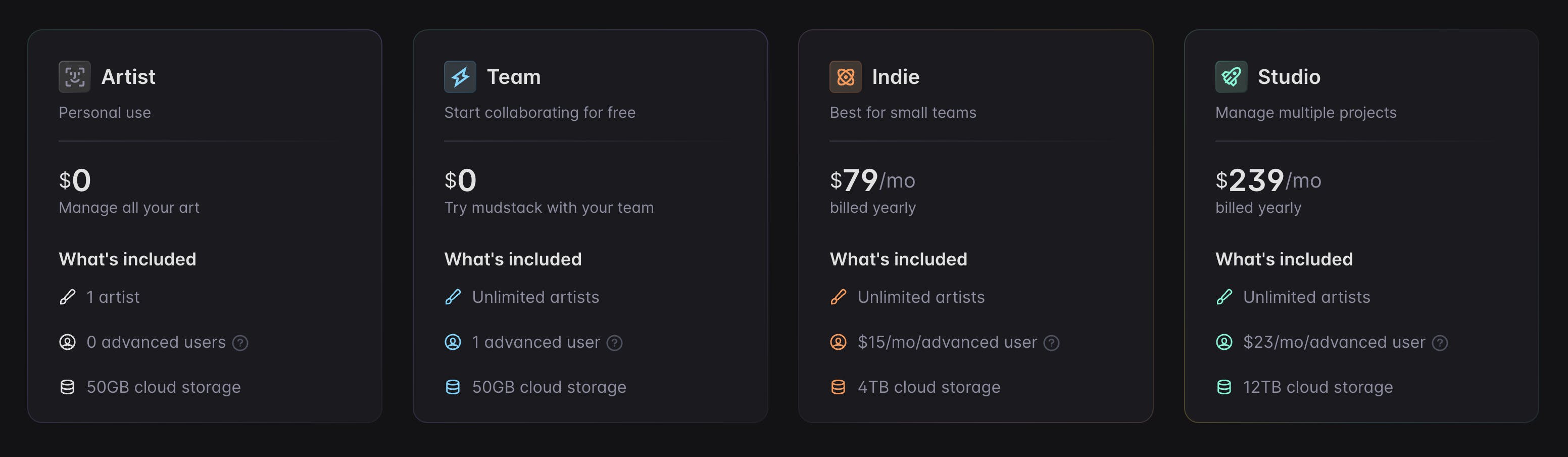Select the Artist plan title
The image size is (1568, 457).
click(x=128, y=77)
